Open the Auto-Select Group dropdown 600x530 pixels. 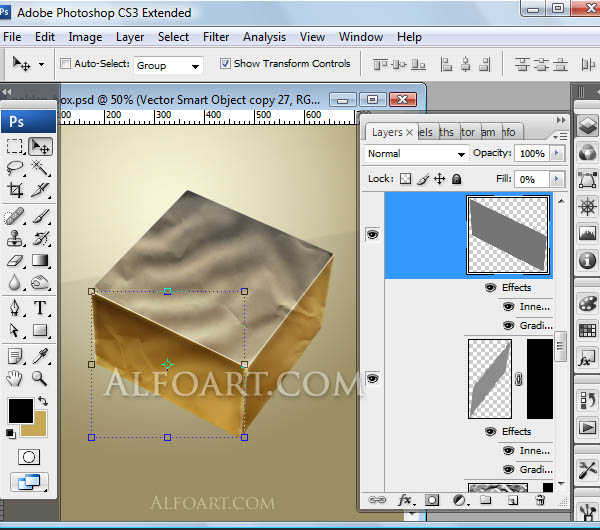click(x=168, y=65)
